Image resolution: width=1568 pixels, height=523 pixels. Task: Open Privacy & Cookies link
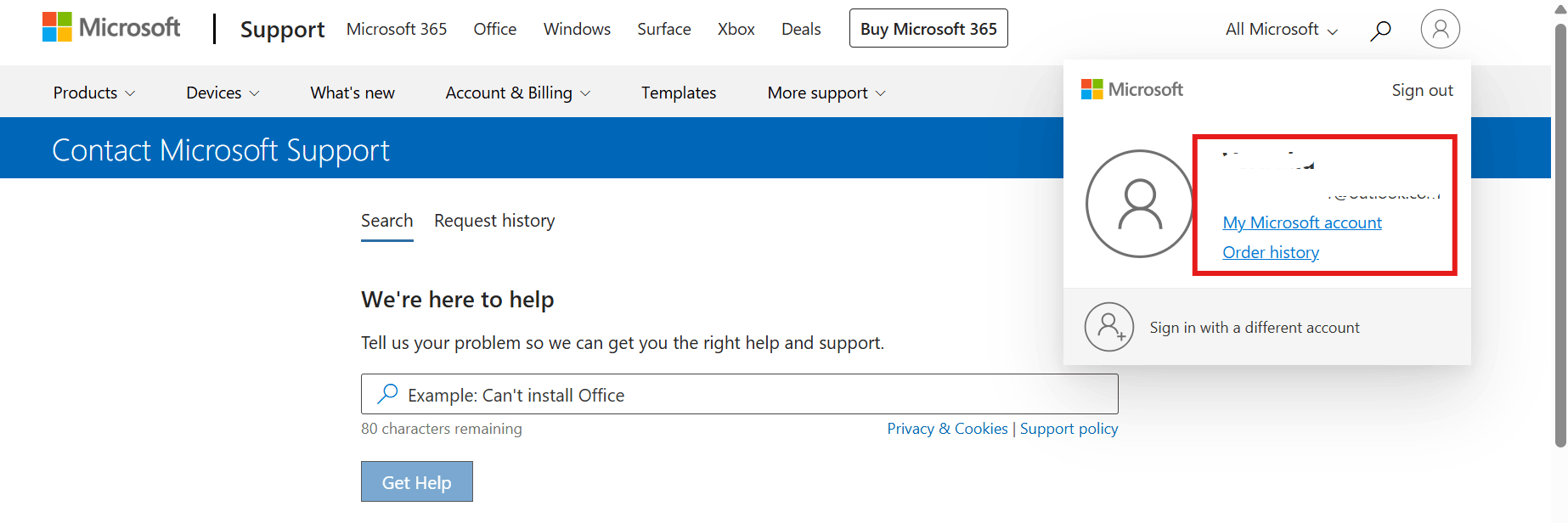[947, 429]
